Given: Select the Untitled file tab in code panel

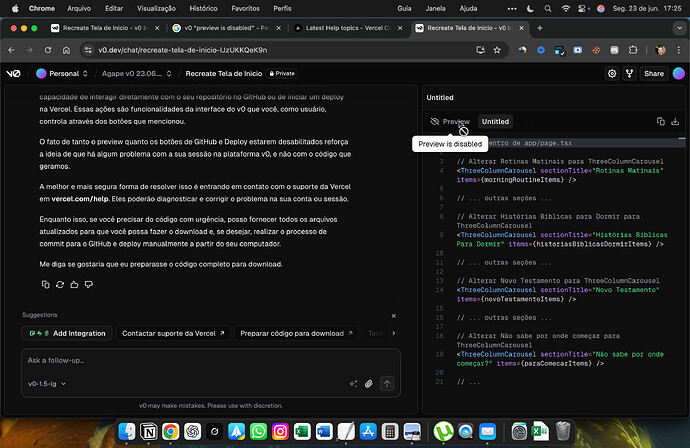Looking at the screenshot, I should pos(495,121).
